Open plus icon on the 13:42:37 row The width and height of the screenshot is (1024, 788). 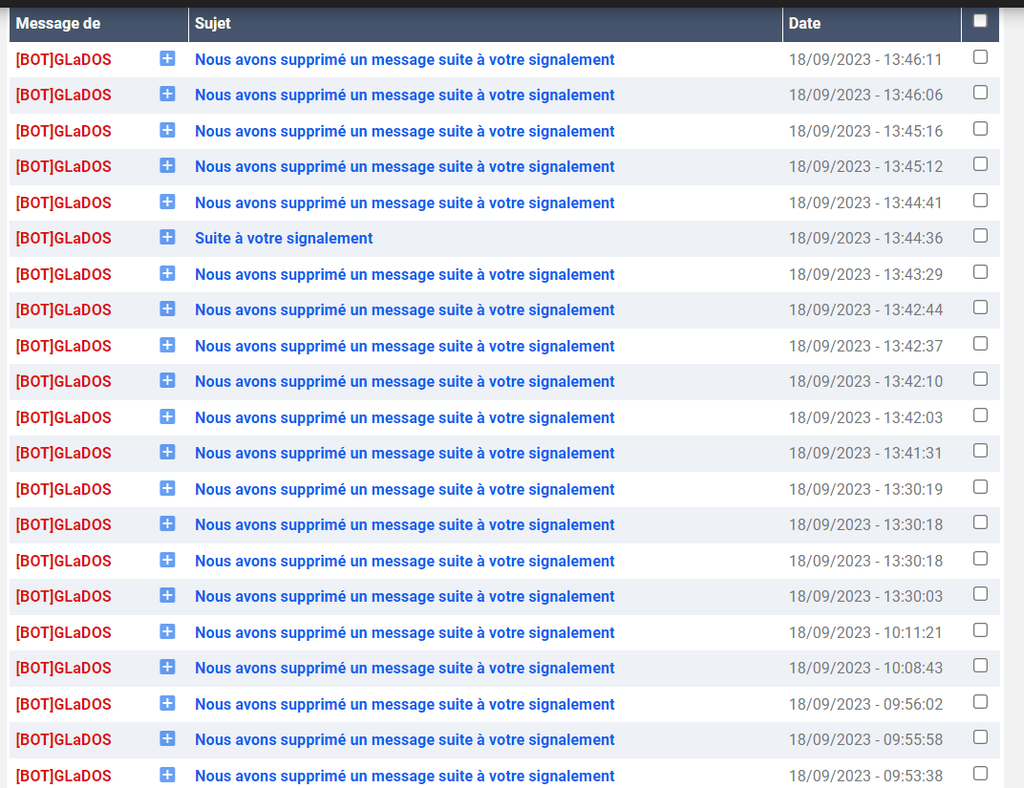point(167,345)
